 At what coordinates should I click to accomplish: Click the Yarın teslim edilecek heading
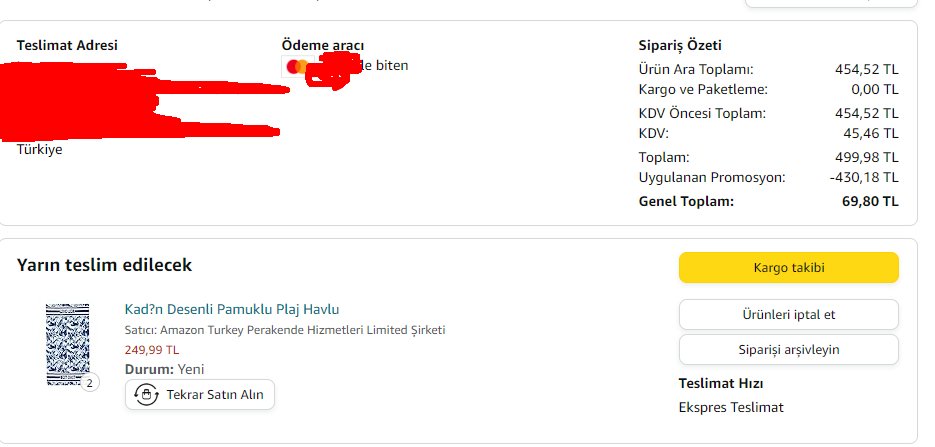pyautogui.click(x=104, y=265)
